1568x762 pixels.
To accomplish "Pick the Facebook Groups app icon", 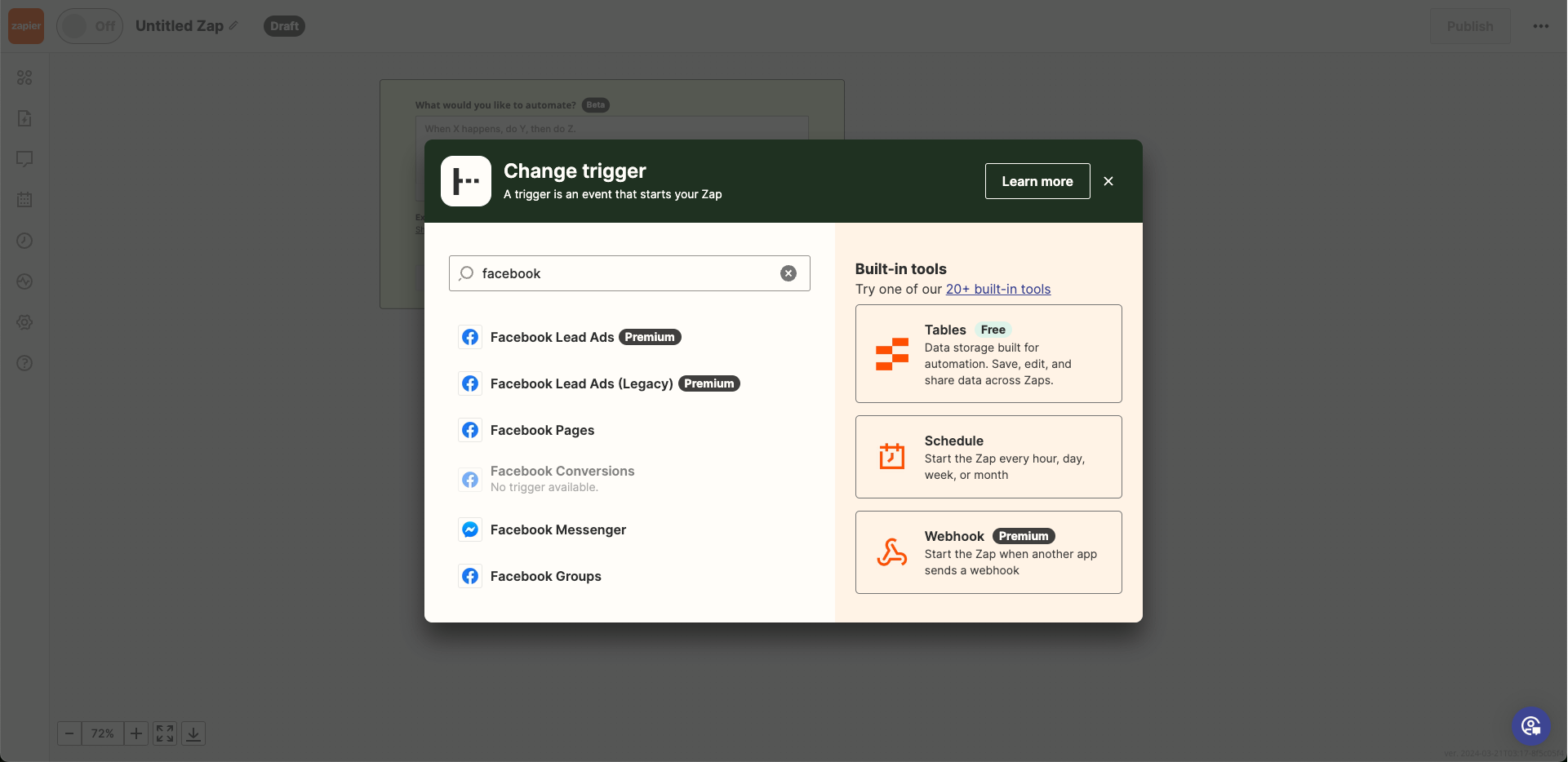I will [x=470, y=576].
